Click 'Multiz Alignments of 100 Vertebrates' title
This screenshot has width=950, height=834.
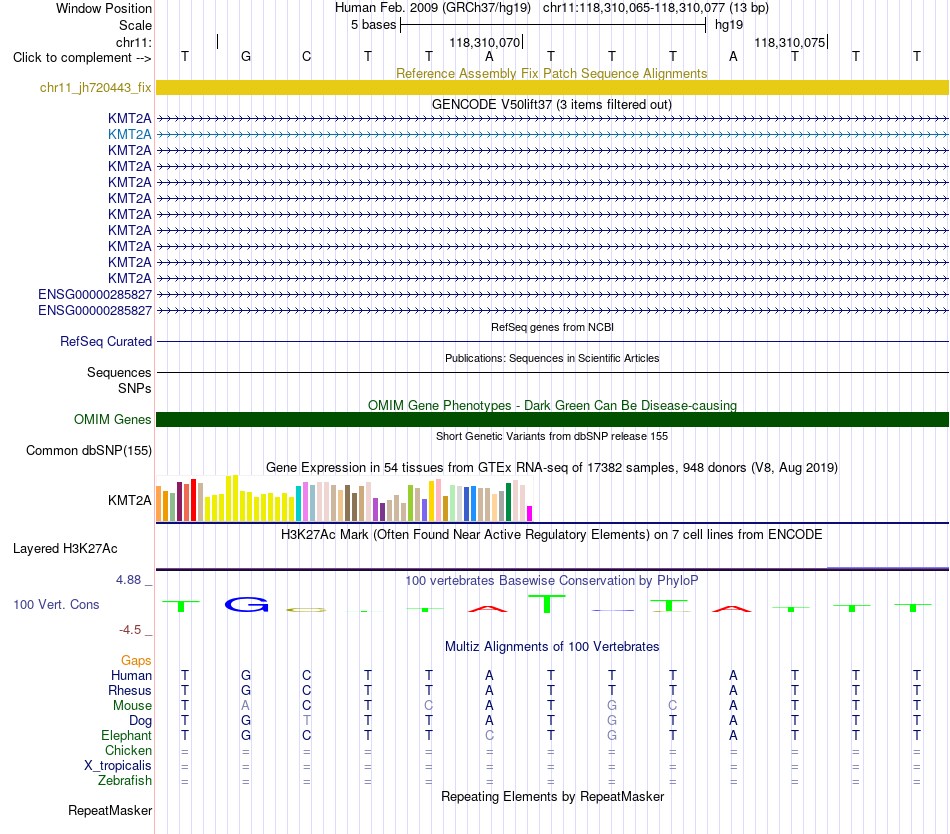[552, 646]
